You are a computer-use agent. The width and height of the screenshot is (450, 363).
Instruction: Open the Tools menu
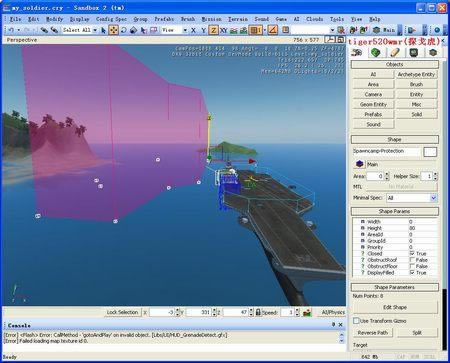(337, 19)
